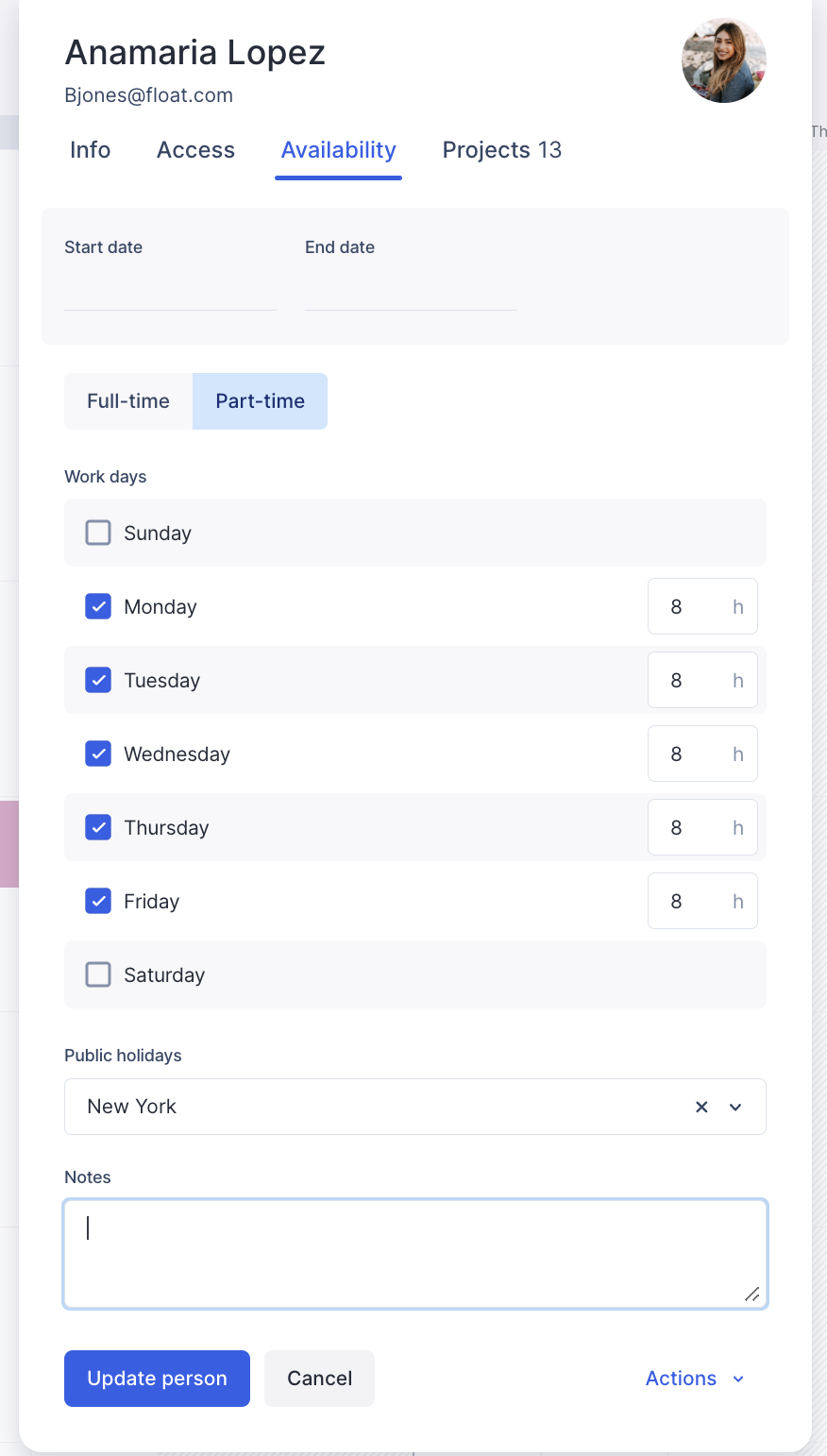View the Projects 13 tab

click(x=501, y=149)
